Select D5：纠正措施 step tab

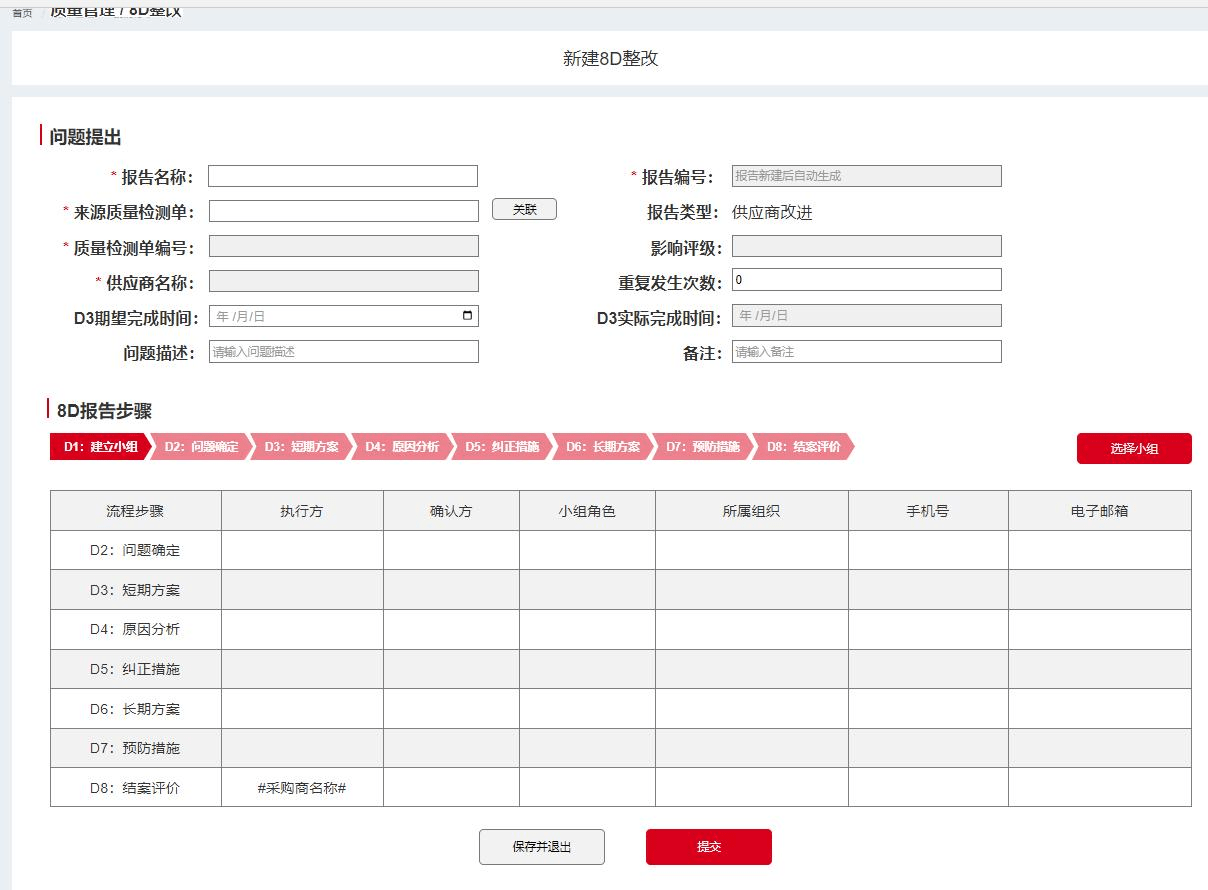502,447
